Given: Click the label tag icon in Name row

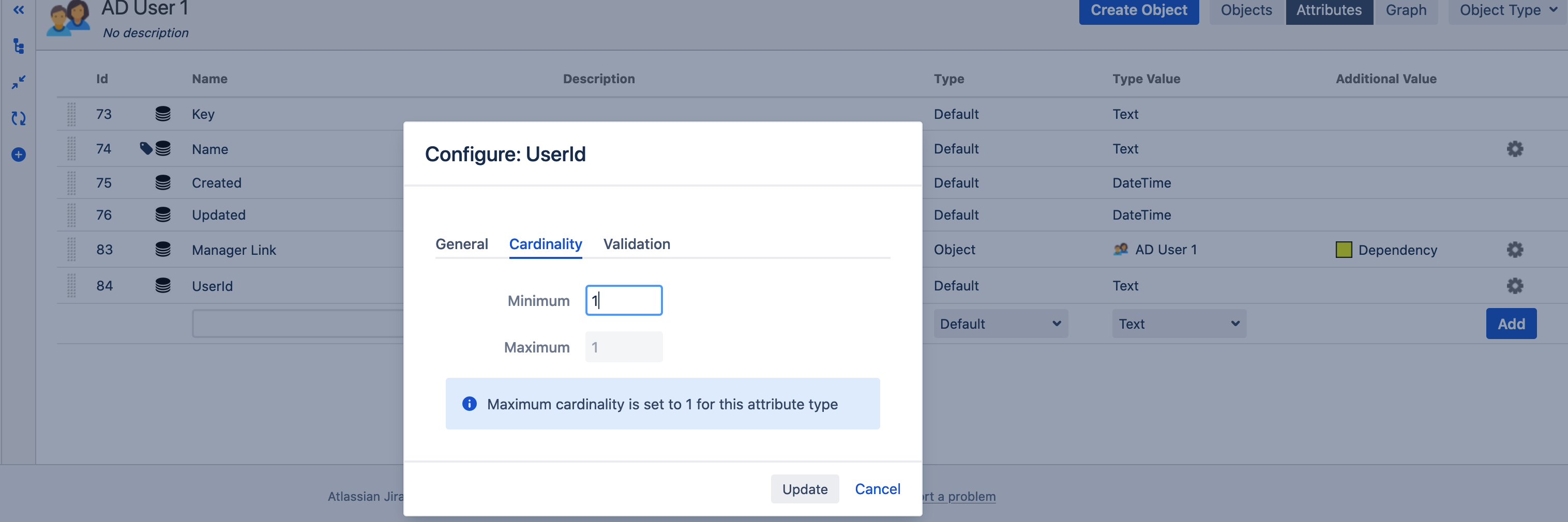Looking at the screenshot, I should [146, 148].
